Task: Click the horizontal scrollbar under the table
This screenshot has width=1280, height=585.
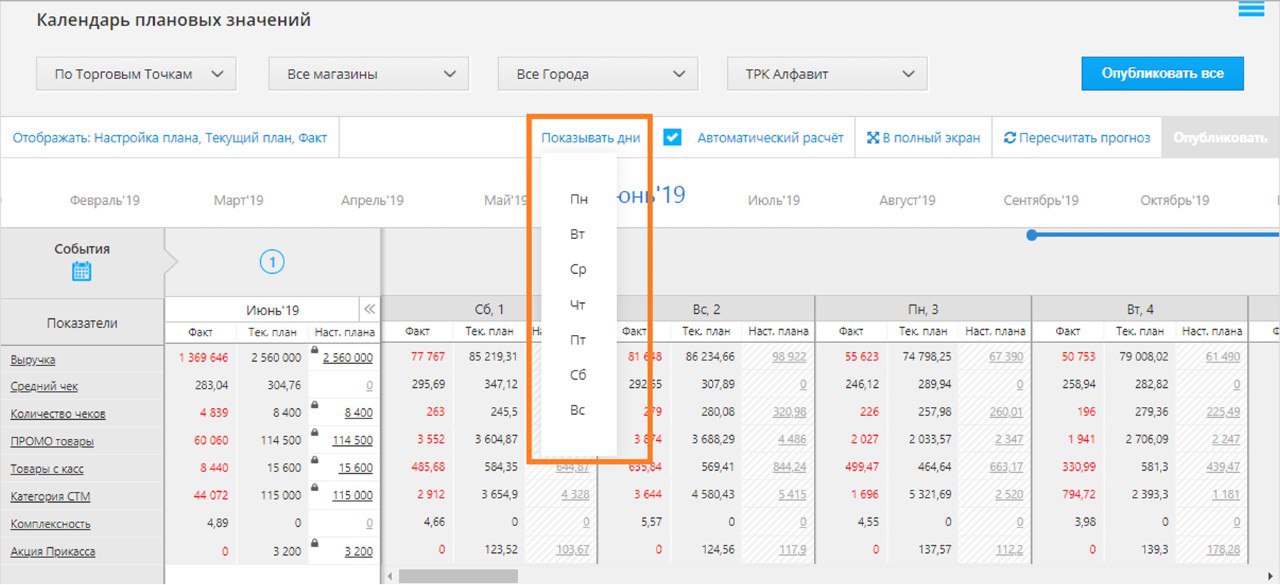Action: (x=458, y=576)
